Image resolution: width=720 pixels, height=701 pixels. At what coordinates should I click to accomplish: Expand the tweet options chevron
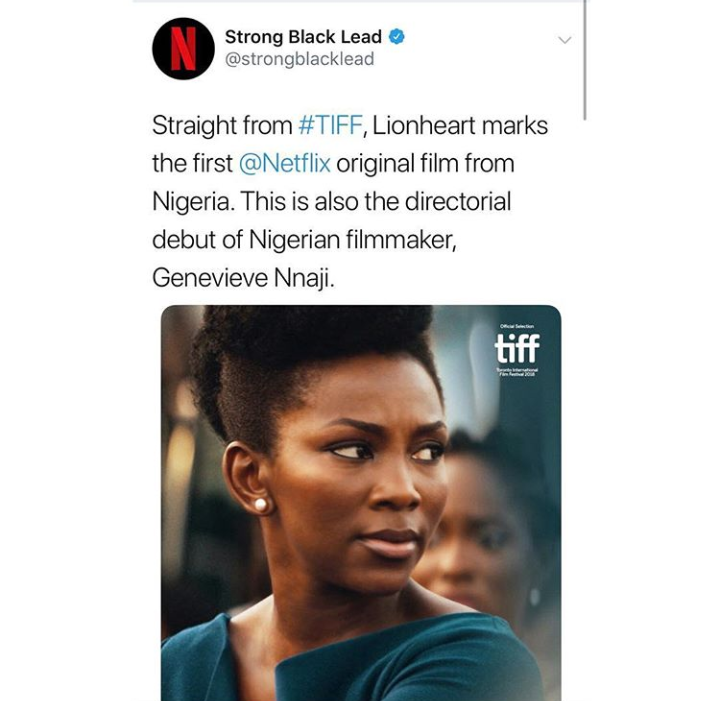point(564,40)
